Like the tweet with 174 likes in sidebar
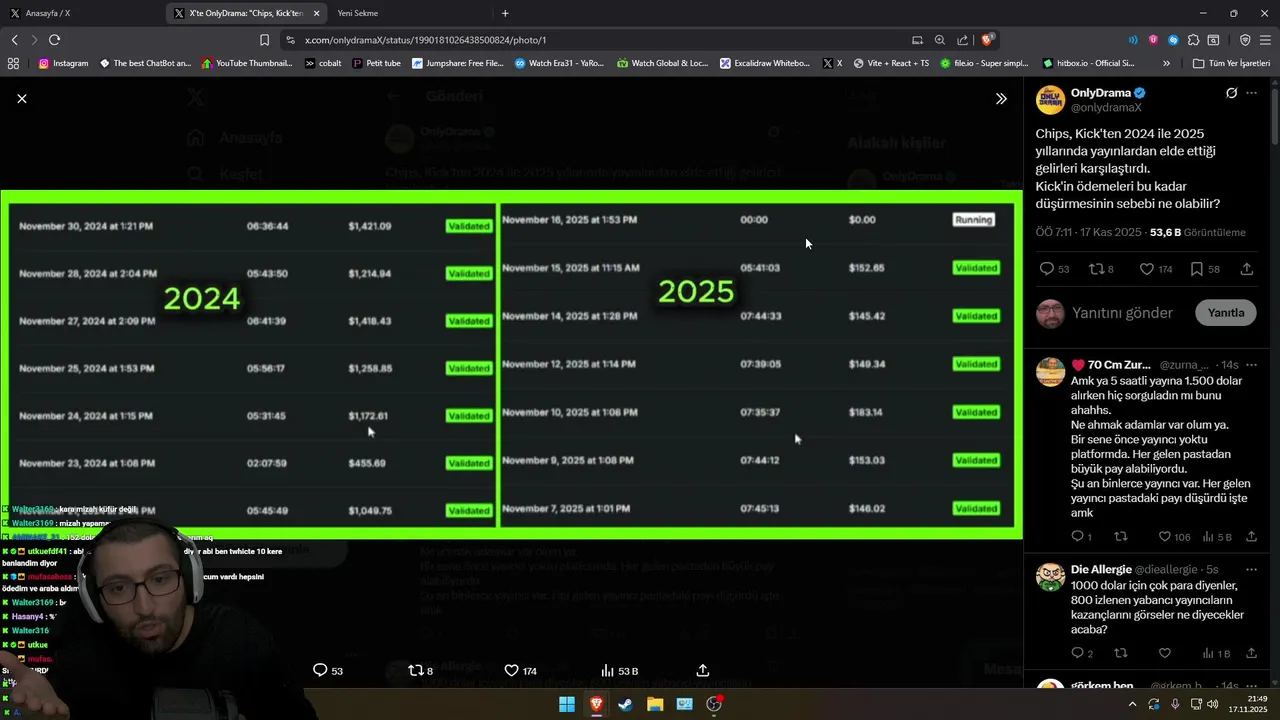1280x720 pixels. click(1156, 269)
